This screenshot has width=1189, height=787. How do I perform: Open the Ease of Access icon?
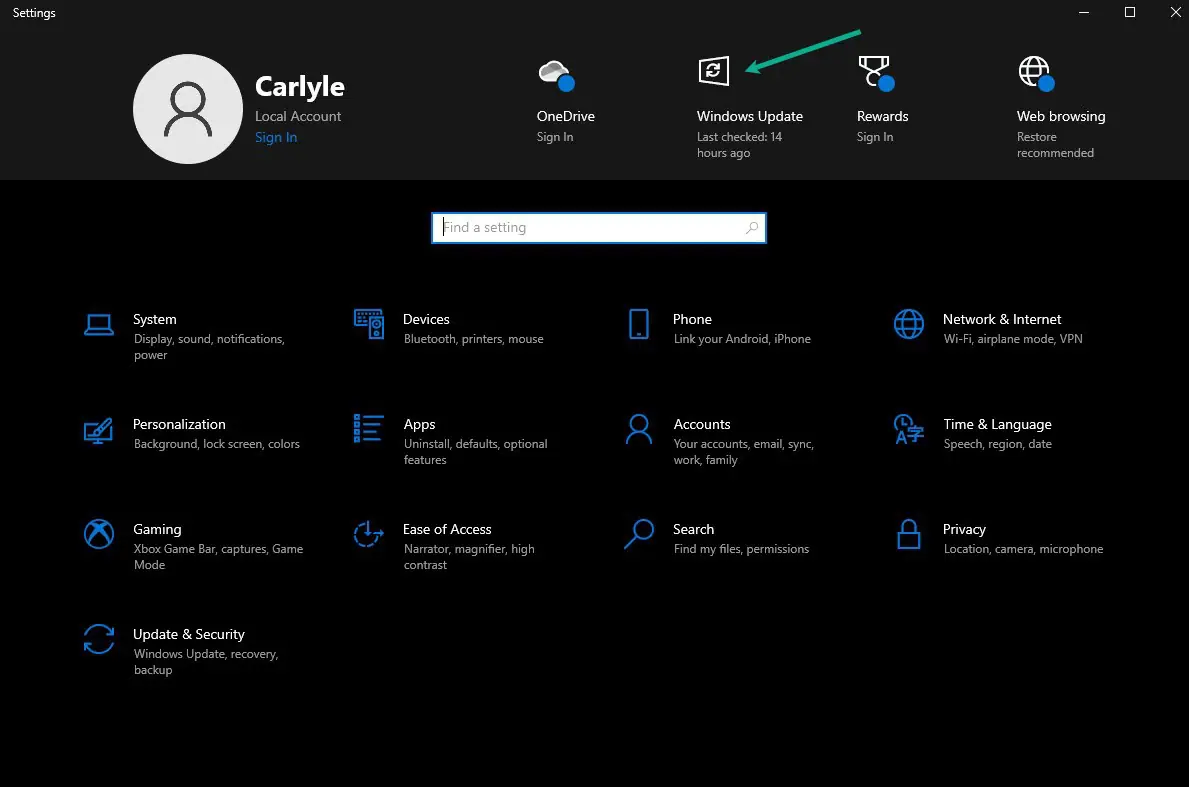(369, 534)
